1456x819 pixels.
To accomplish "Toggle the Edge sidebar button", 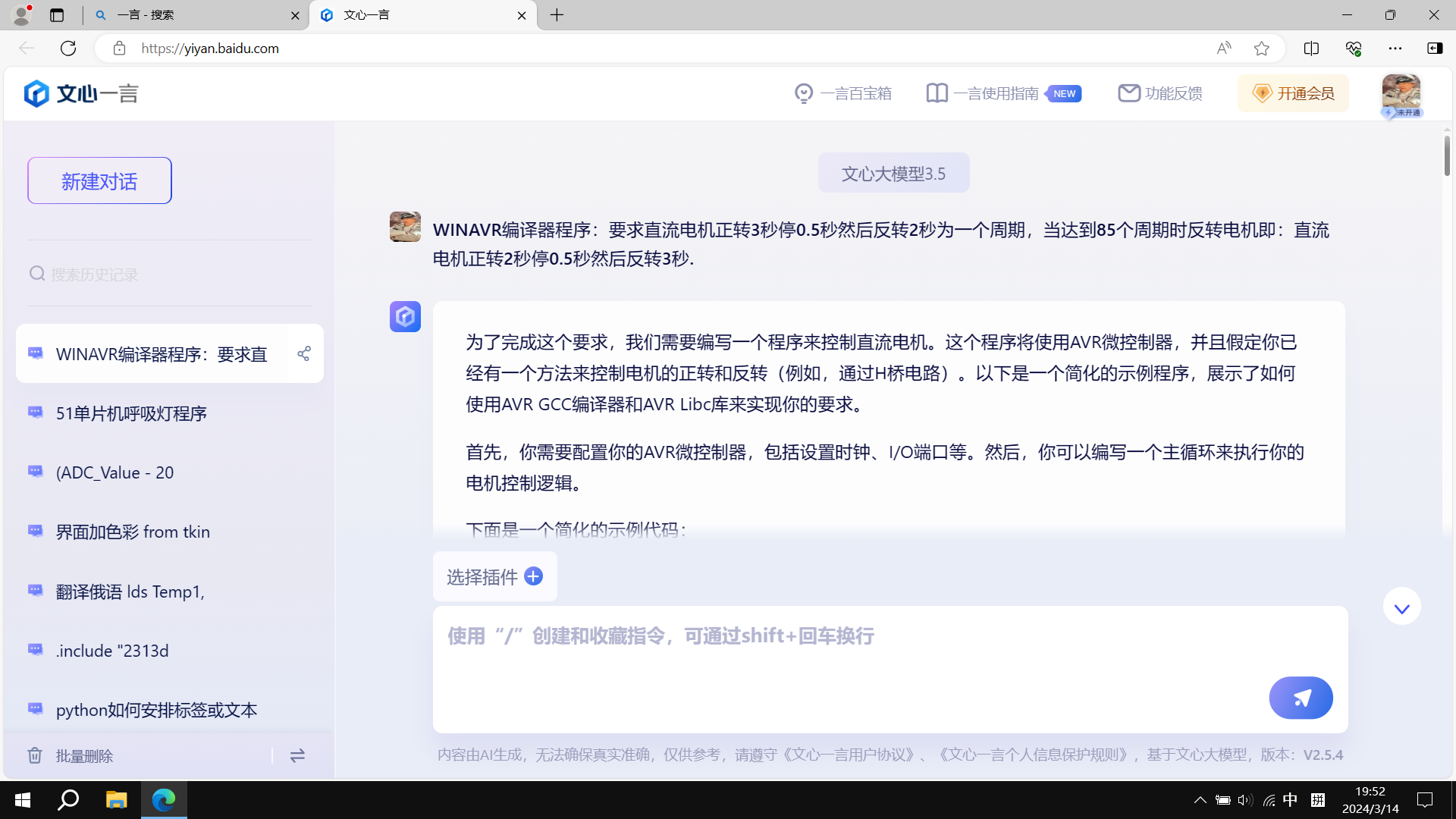I will click(x=1435, y=48).
